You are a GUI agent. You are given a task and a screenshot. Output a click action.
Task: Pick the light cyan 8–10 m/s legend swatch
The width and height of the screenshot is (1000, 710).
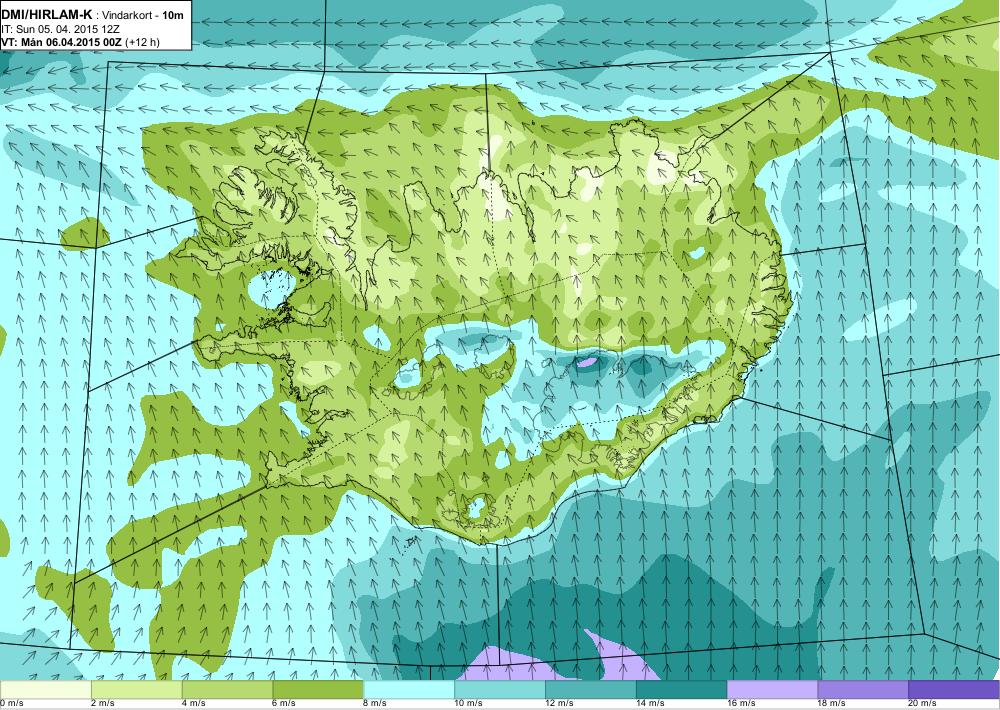pos(409,690)
